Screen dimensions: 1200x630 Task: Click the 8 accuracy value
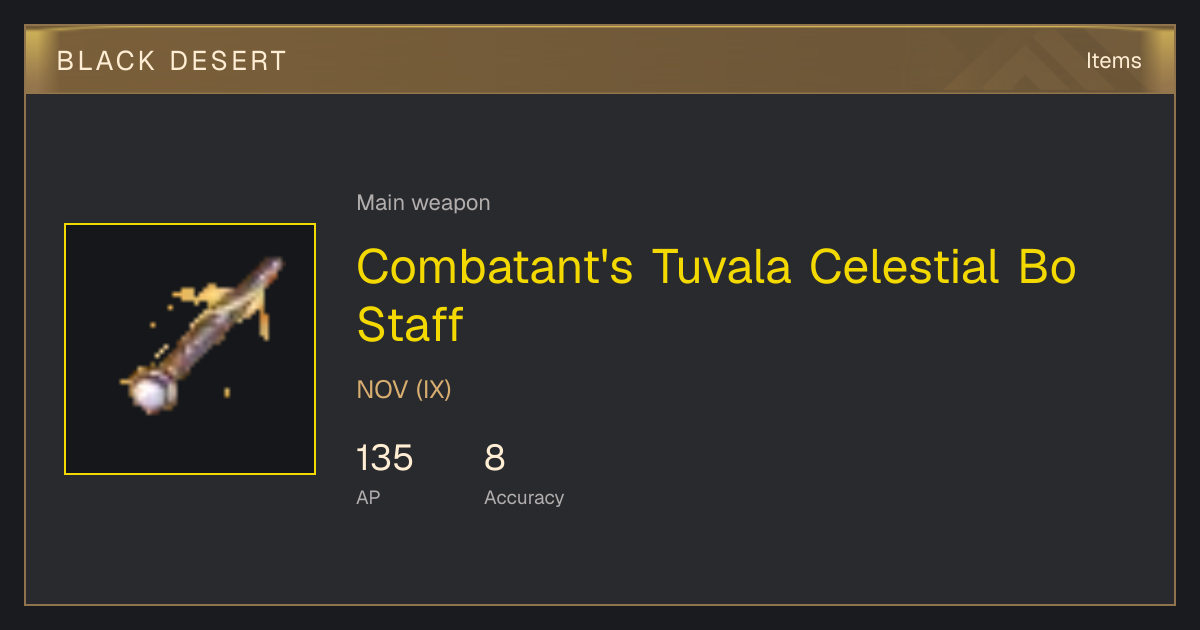tap(495, 458)
